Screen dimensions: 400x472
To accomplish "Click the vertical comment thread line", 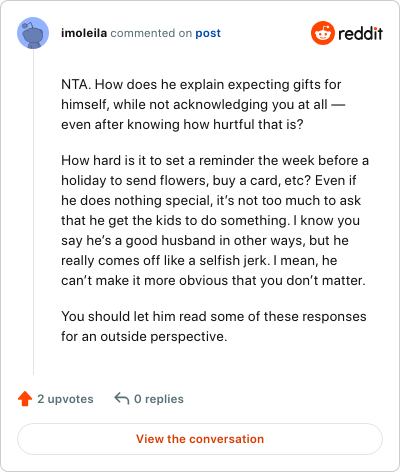I will point(33,212).
